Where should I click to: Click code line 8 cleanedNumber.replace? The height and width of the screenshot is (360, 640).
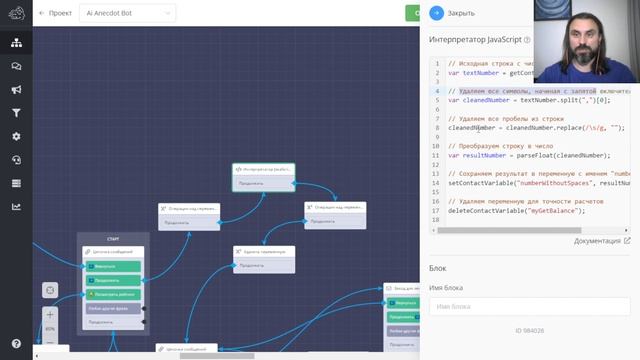tap(536, 128)
